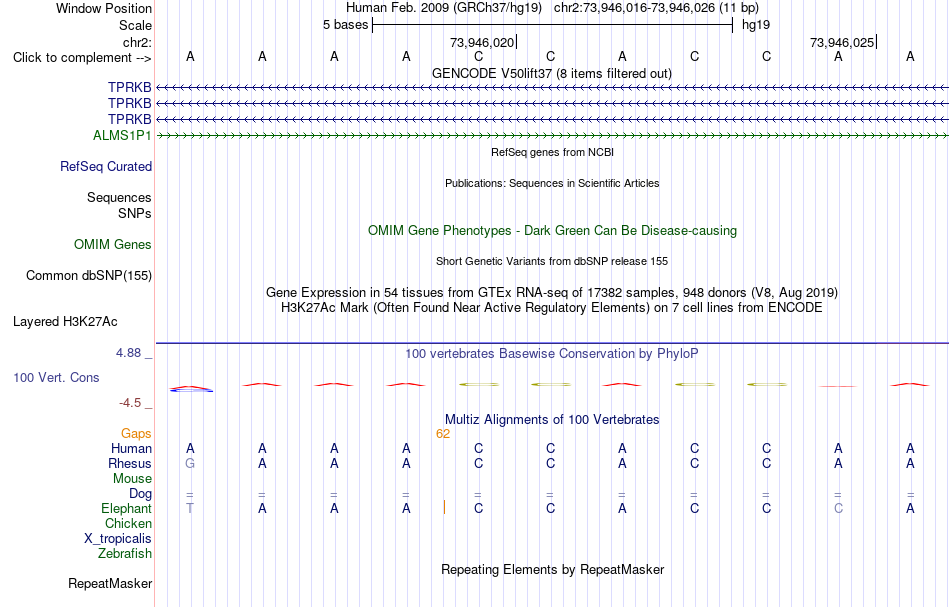The image size is (950, 607).
Task: Click the 'Click to complement -->' label
Action: 82,58
